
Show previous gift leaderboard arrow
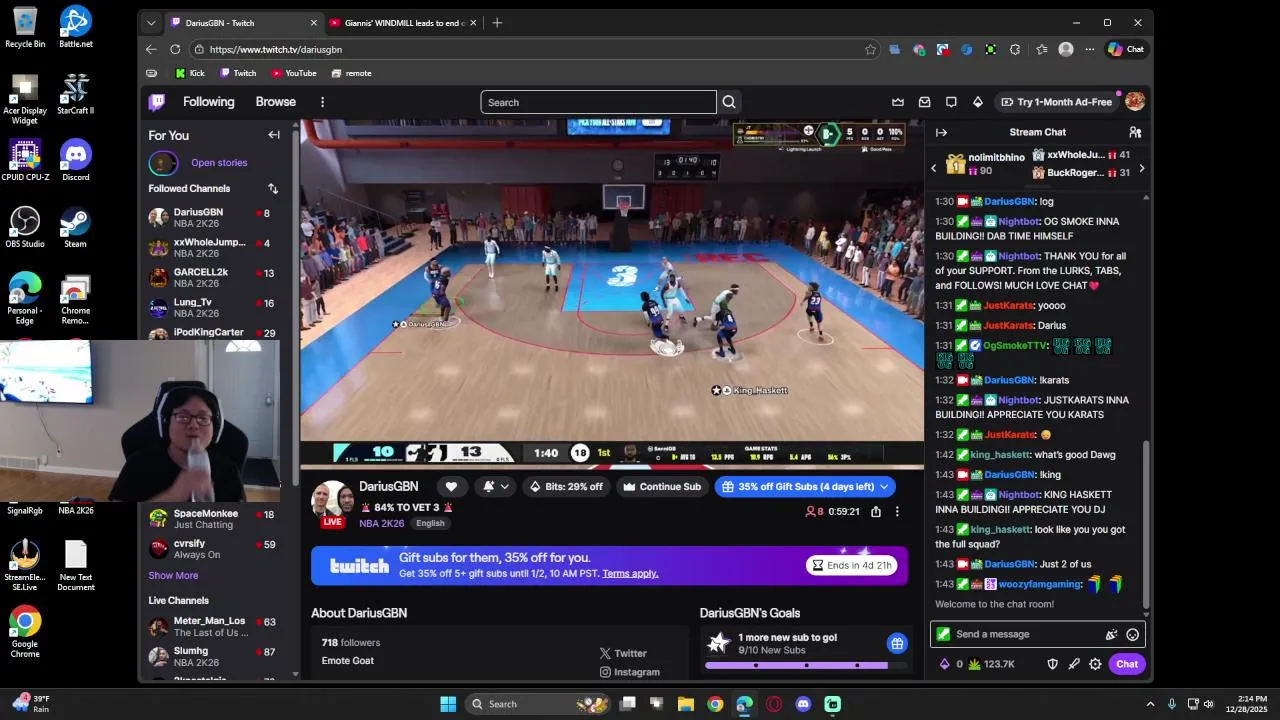[934, 169]
